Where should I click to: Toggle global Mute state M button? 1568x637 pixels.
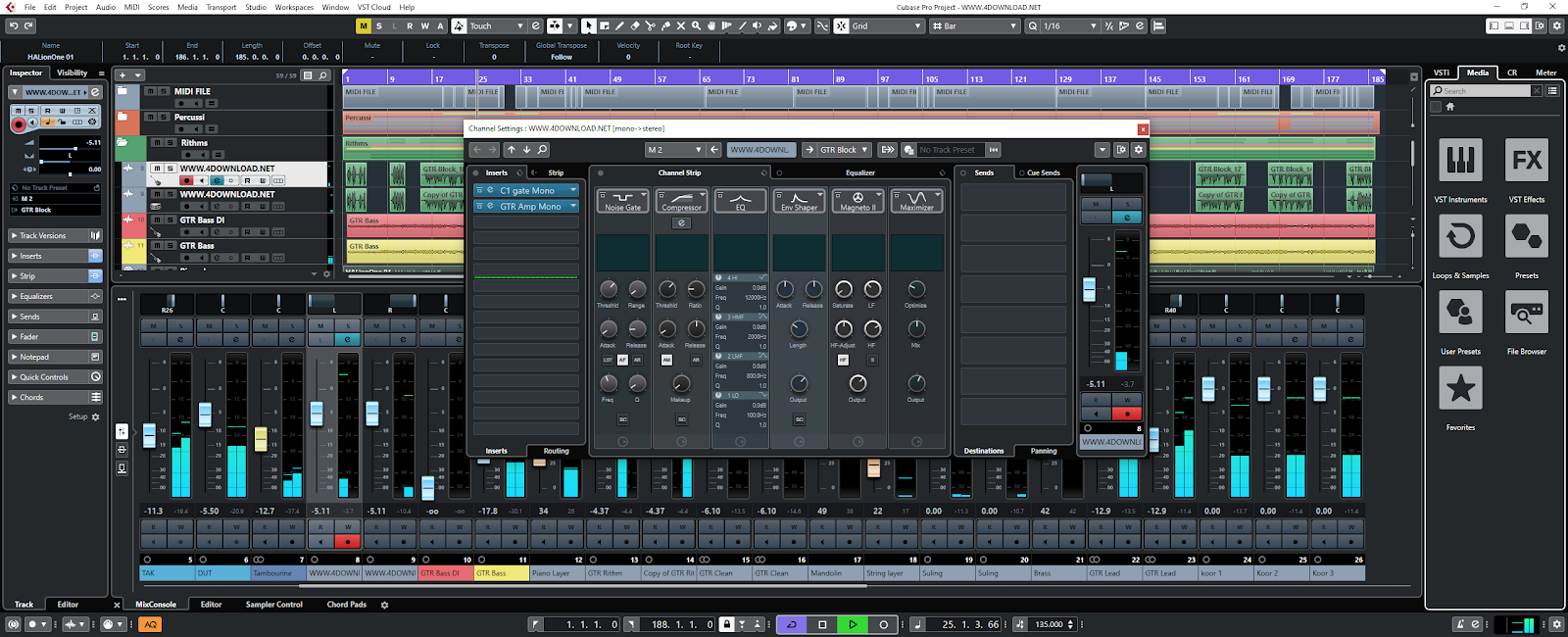point(365,26)
